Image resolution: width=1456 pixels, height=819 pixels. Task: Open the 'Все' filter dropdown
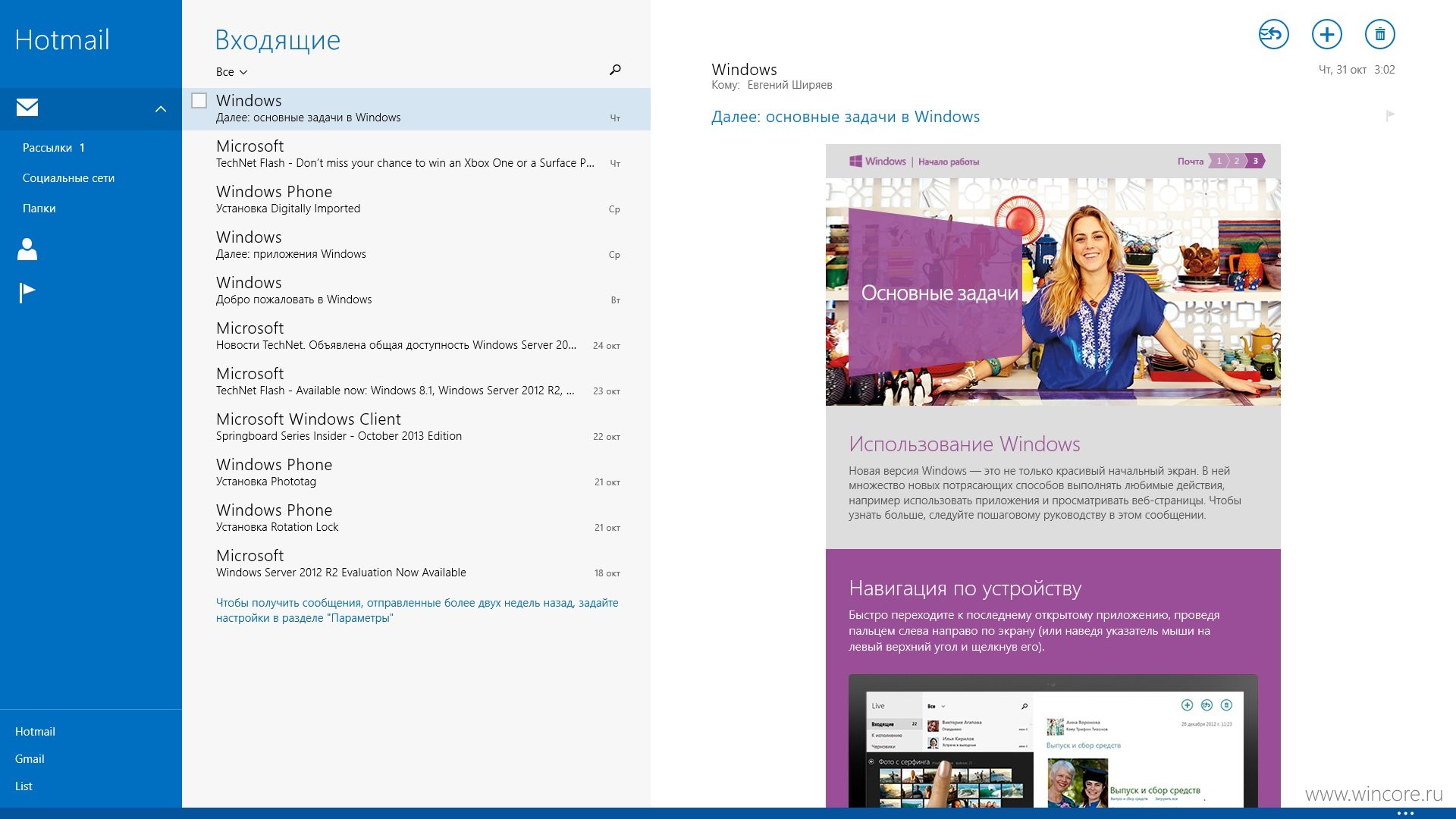[231, 72]
